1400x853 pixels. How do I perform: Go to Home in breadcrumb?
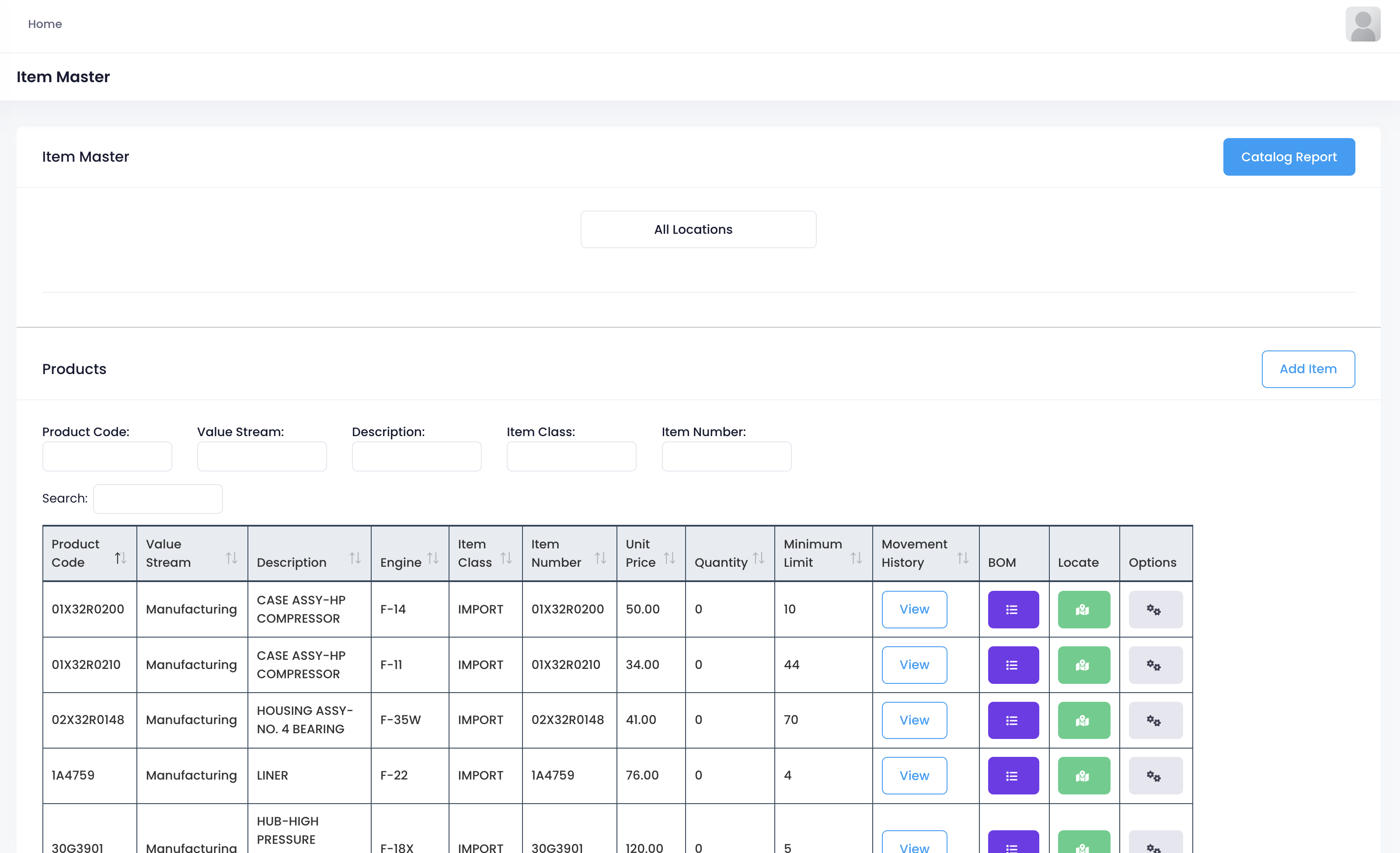click(x=45, y=24)
